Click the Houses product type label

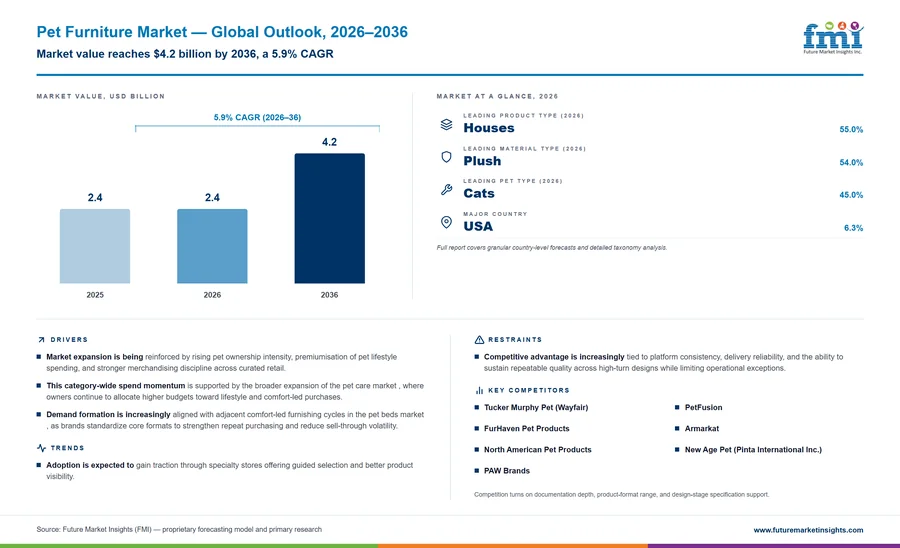pos(489,128)
